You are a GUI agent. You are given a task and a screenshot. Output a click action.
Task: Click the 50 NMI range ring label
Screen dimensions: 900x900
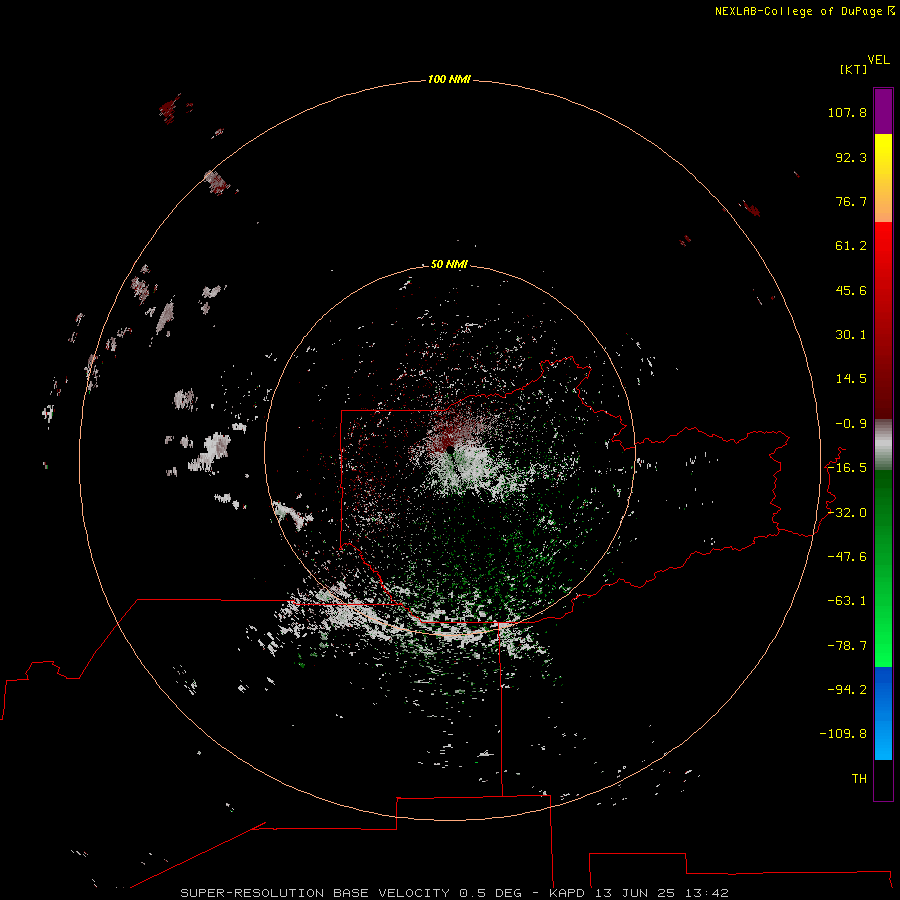449,264
